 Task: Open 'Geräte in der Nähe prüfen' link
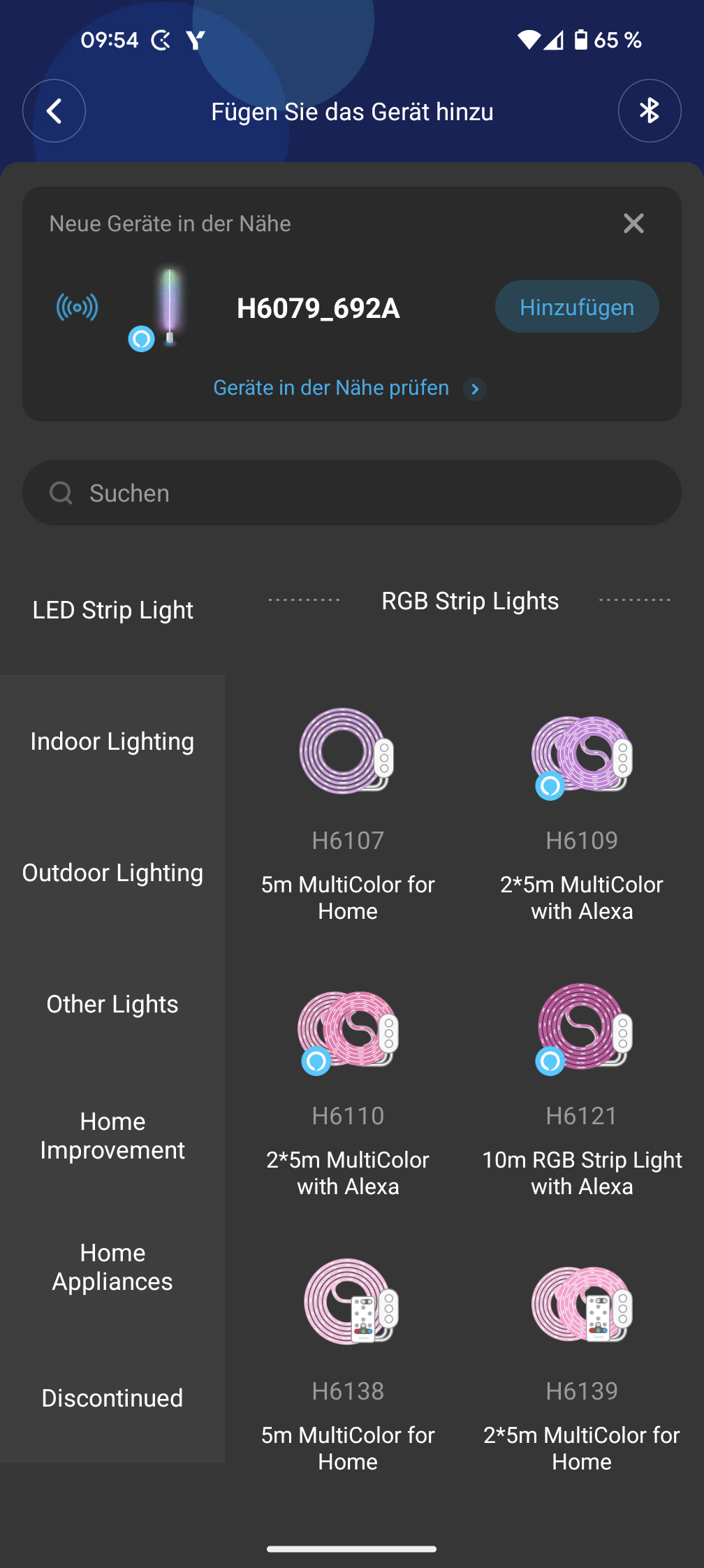tap(331, 388)
